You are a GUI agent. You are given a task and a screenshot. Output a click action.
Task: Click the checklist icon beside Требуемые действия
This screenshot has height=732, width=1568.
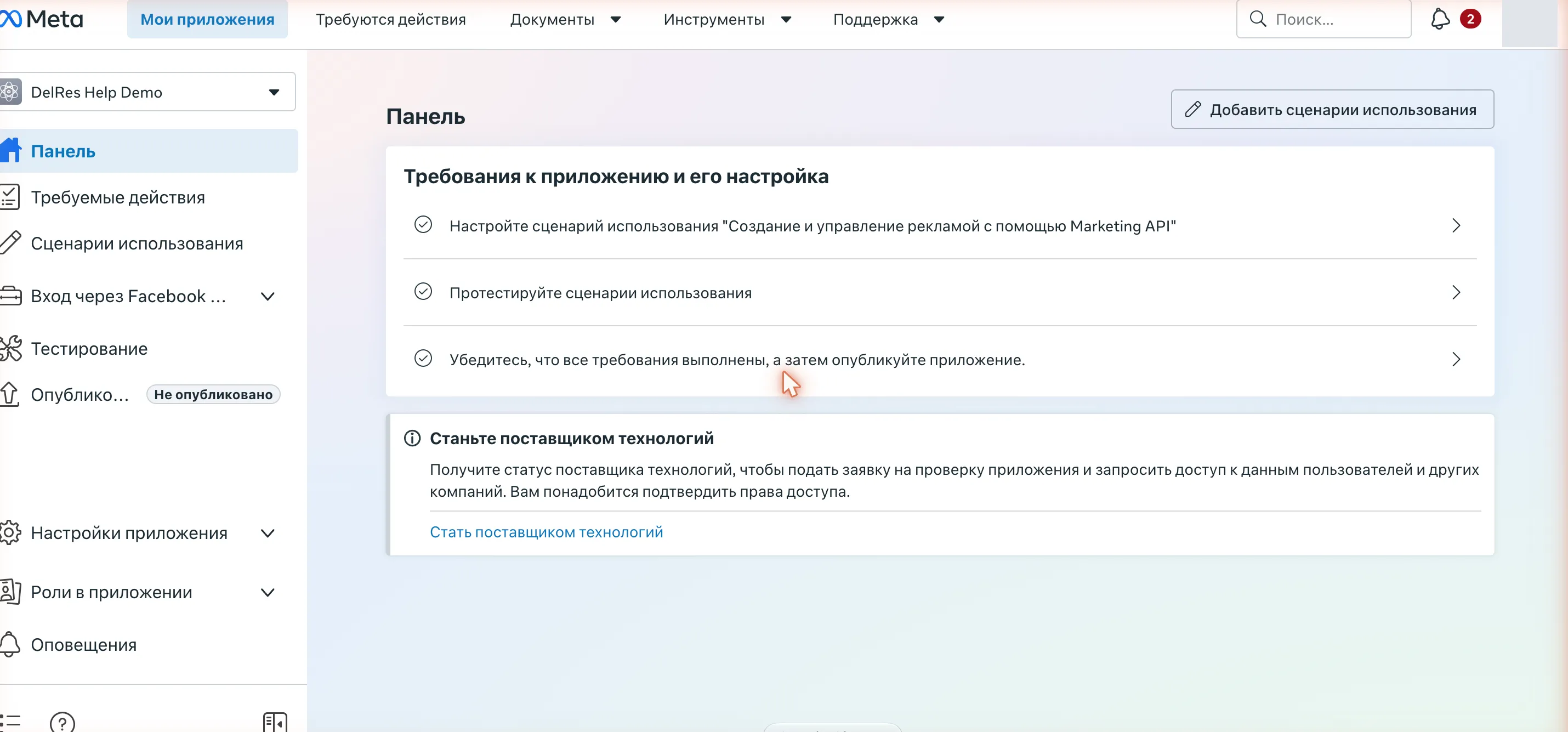click(x=10, y=197)
